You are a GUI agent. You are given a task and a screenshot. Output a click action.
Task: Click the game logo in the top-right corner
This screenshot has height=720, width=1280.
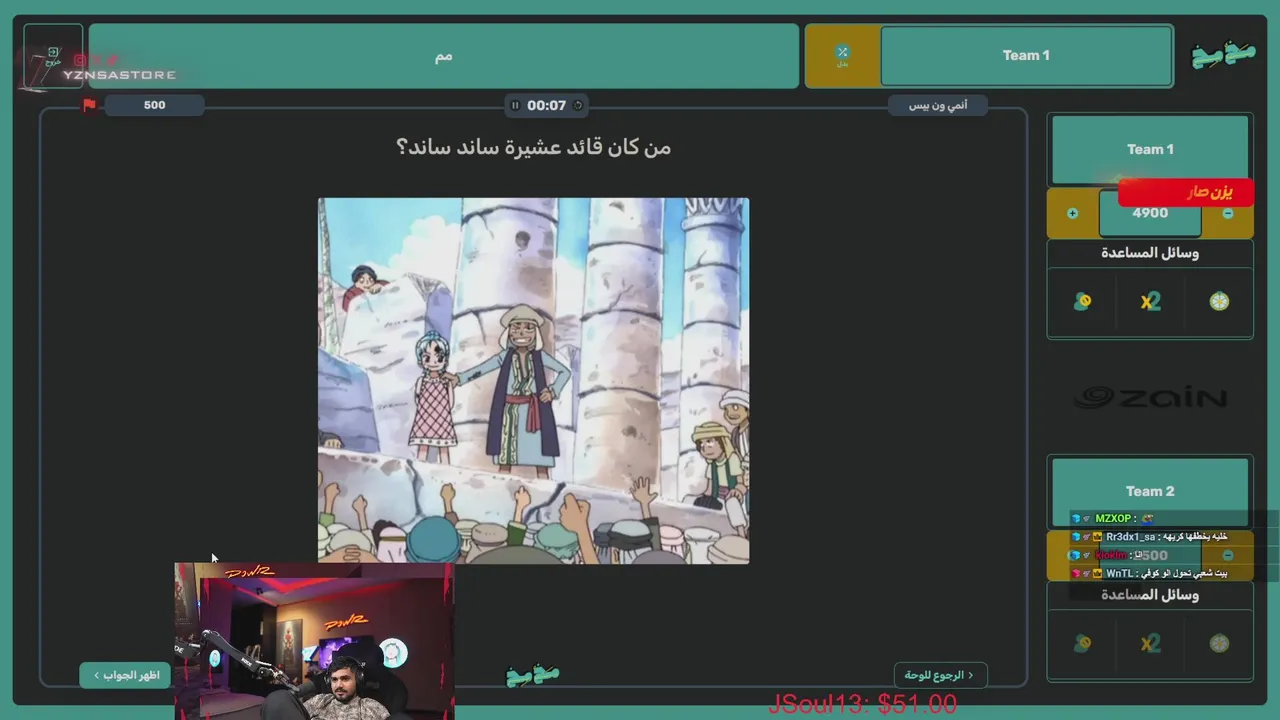[1223, 55]
